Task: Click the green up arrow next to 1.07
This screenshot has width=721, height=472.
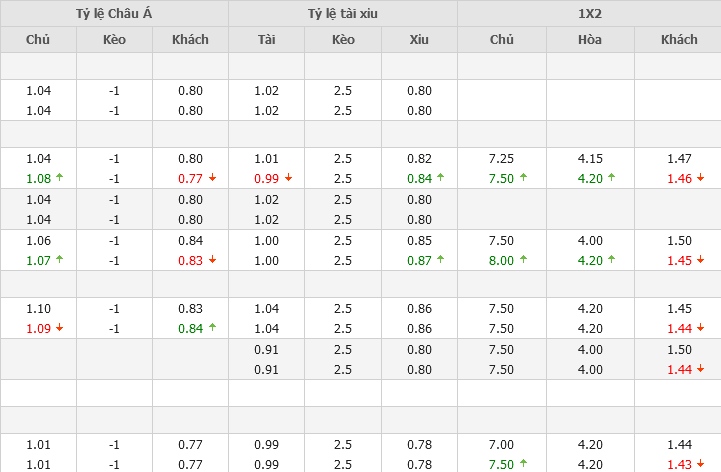Action: coord(59,260)
